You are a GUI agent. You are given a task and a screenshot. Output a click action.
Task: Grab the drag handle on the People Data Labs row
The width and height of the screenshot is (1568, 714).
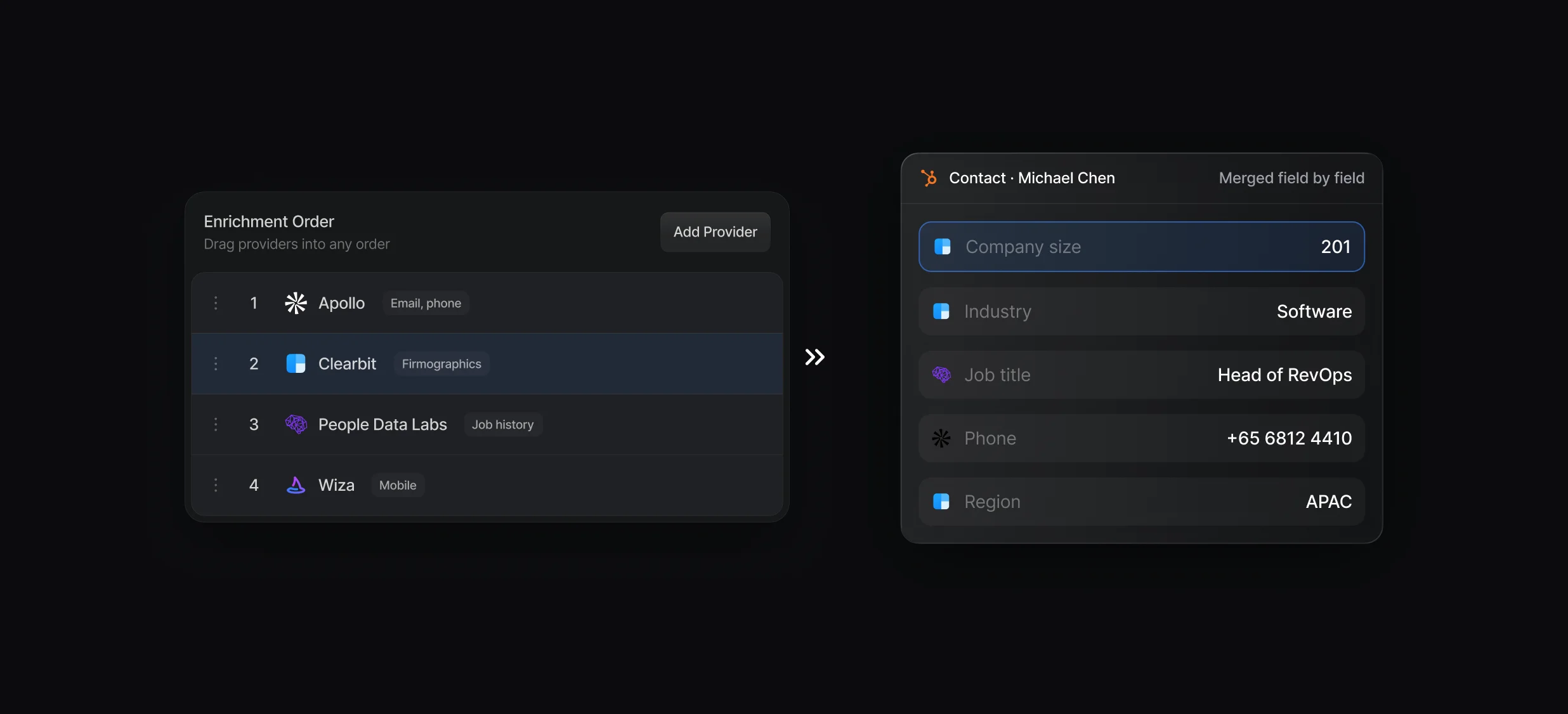[216, 424]
